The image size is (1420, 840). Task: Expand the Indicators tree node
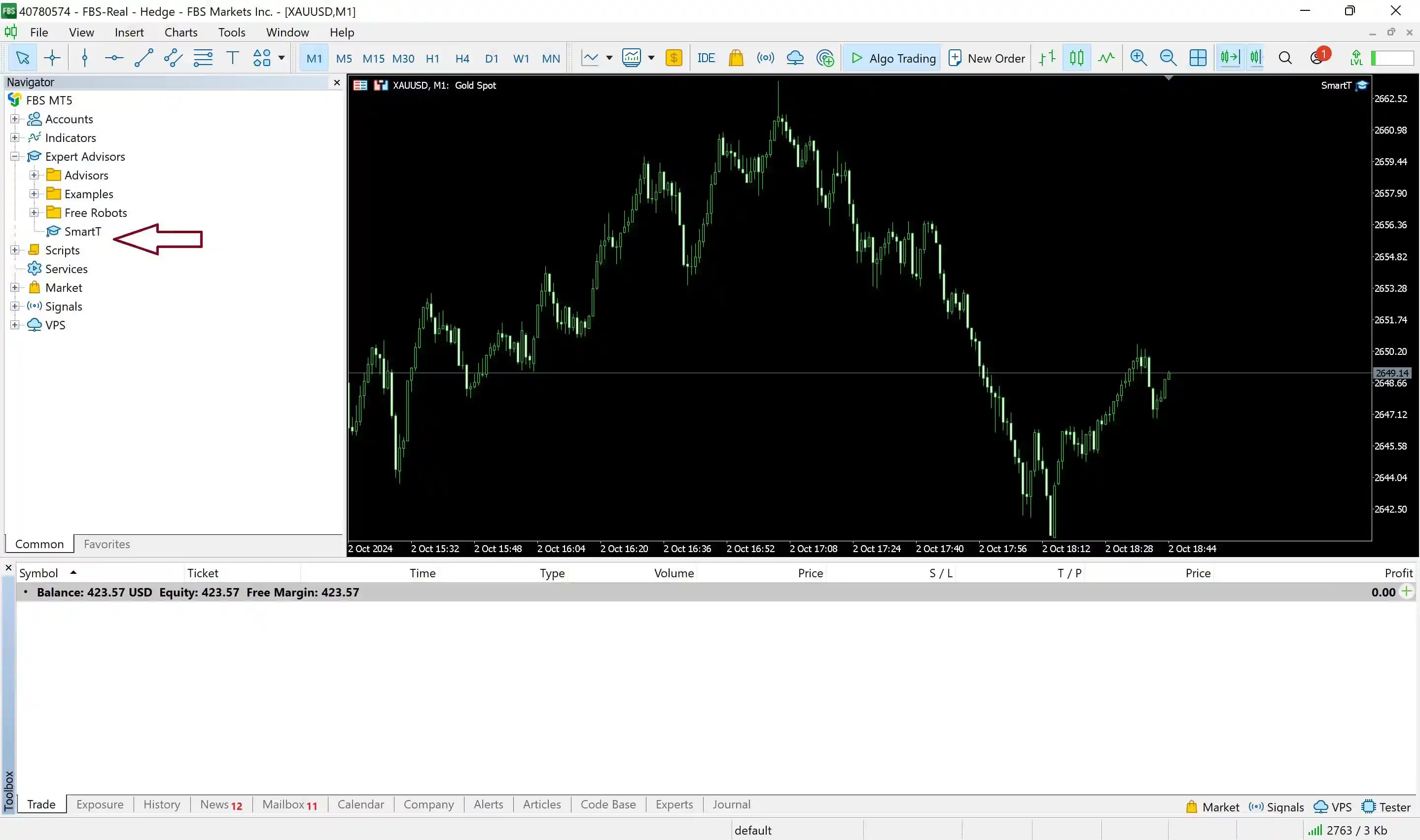coord(15,138)
